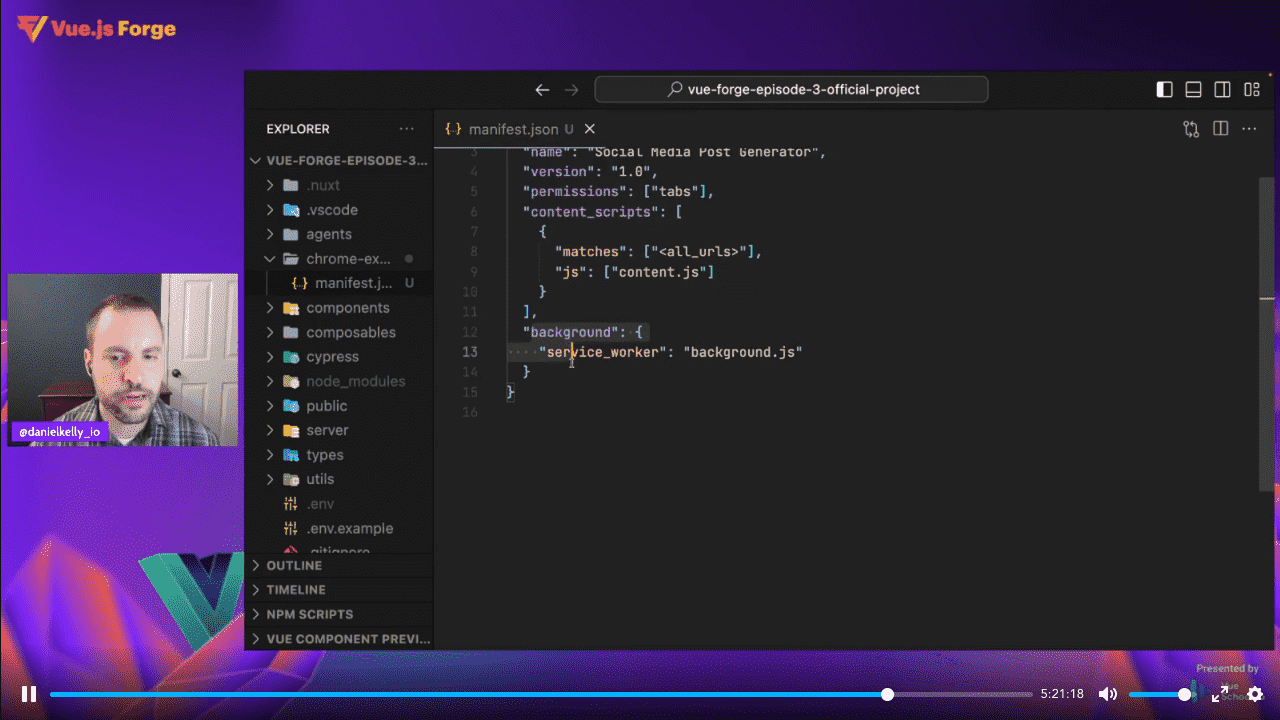The width and height of the screenshot is (1280, 720).
Task: Open editor more actions ellipsis
Action: click(1249, 129)
